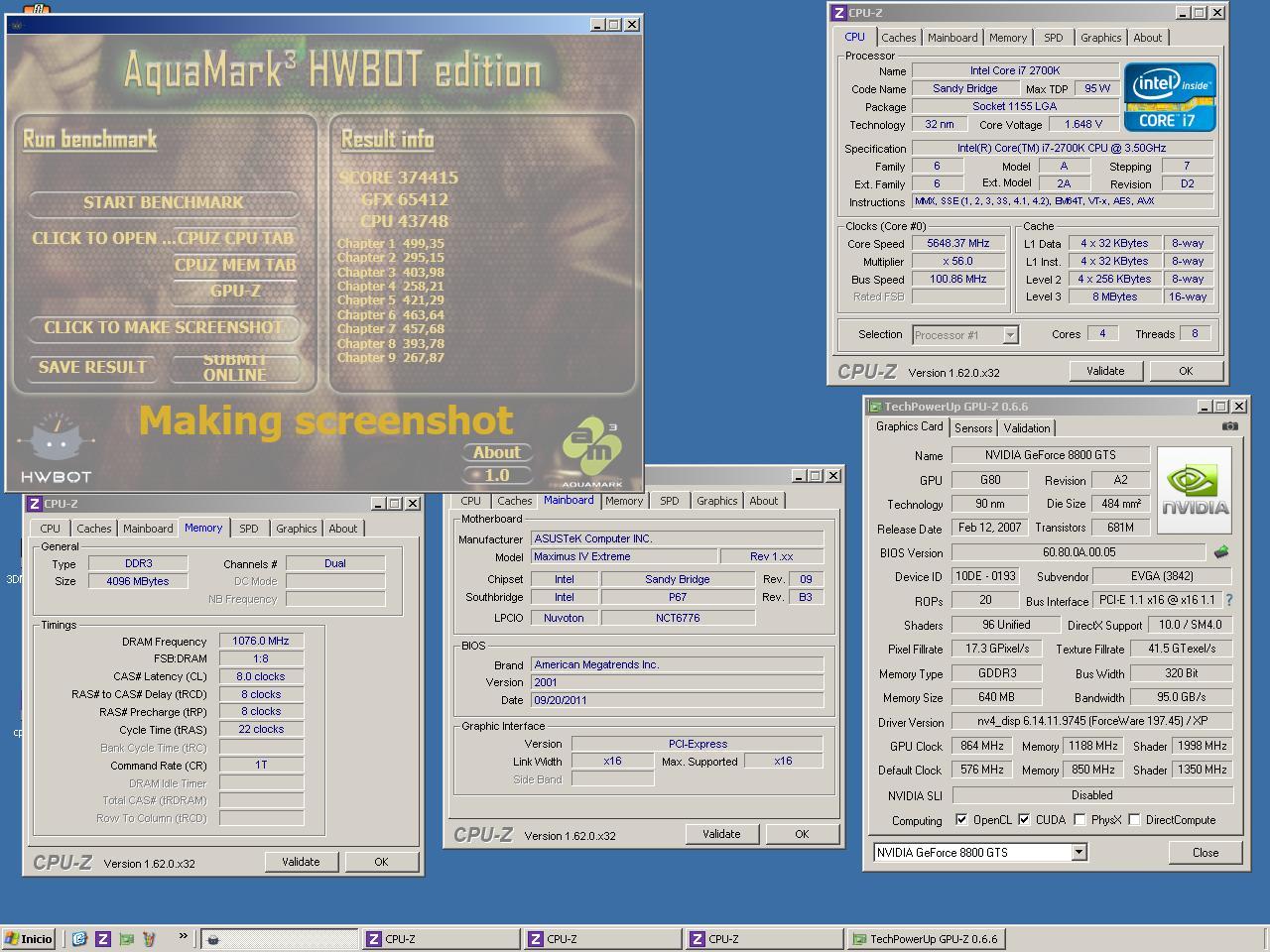Launch CPU-Z from the quick launch bar

102,938
